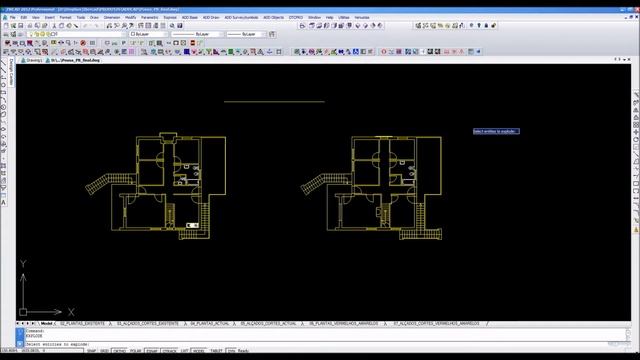Screen dimensions: 640x360
Task: Select the Line tool in left toolbar
Action: [x=4, y=64]
